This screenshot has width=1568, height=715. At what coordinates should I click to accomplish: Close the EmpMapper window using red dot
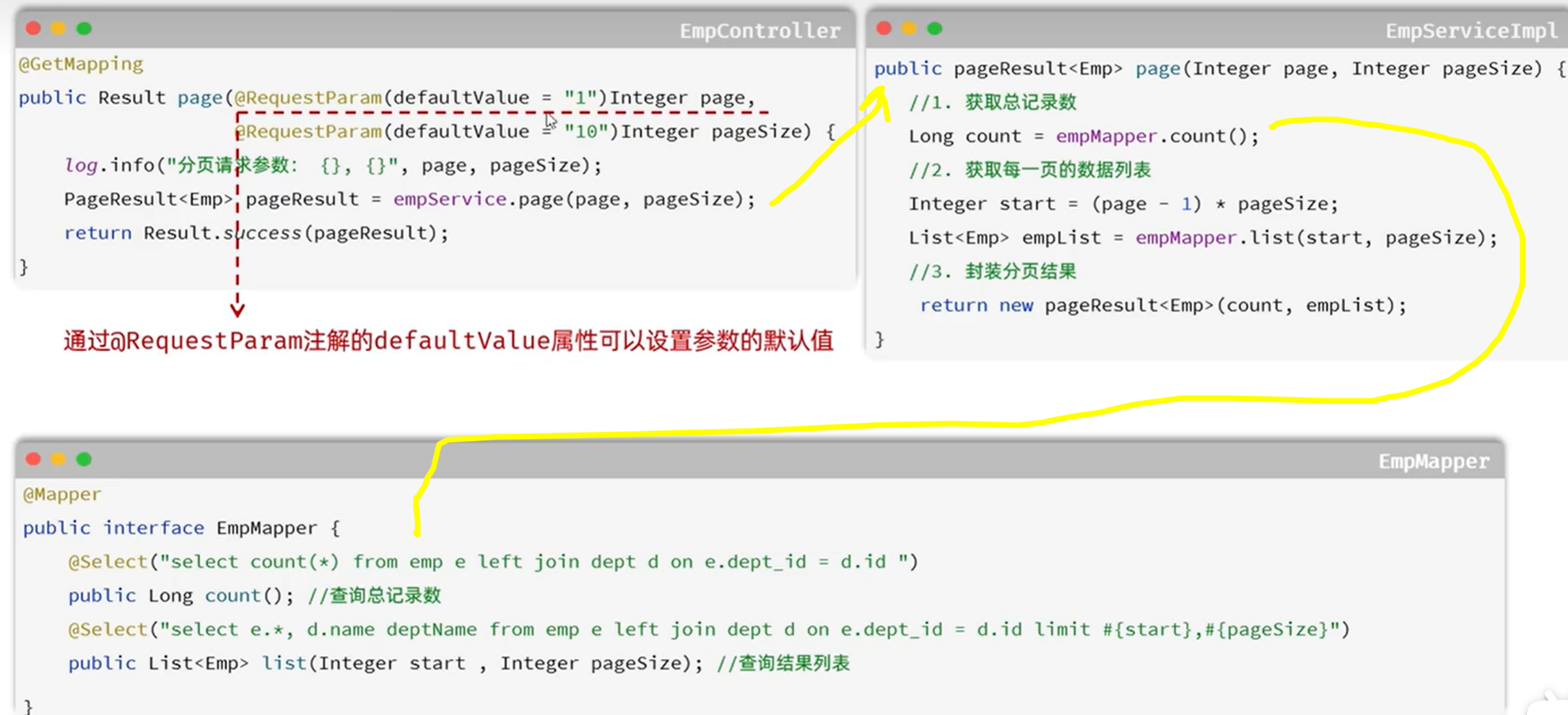pos(33,459)
